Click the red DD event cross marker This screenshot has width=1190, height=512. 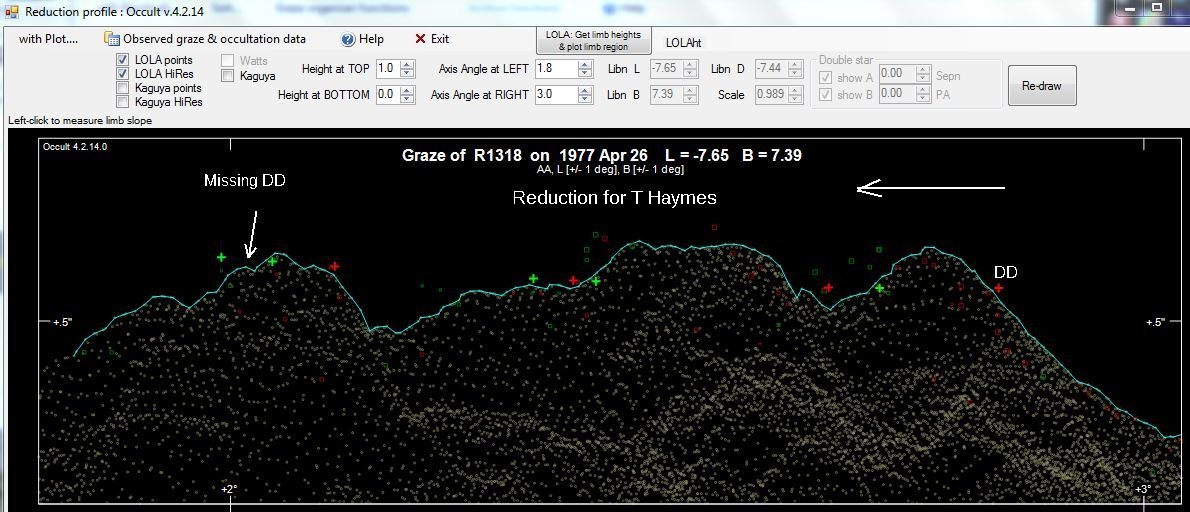(999, 288)
